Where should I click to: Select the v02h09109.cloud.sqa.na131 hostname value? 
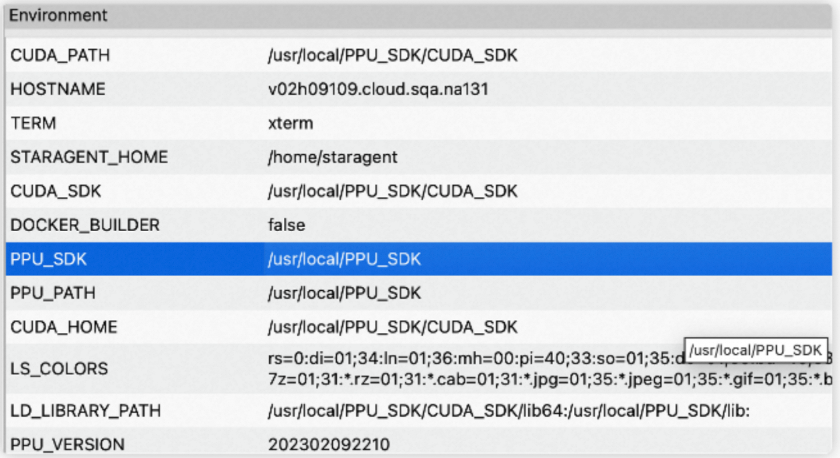click(x=377, y=89)
